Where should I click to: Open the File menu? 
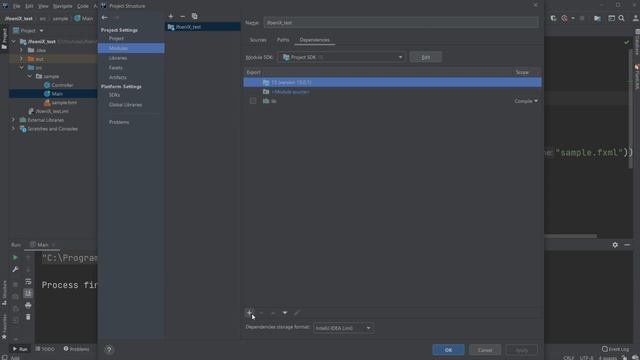click(x=16, y=6)
